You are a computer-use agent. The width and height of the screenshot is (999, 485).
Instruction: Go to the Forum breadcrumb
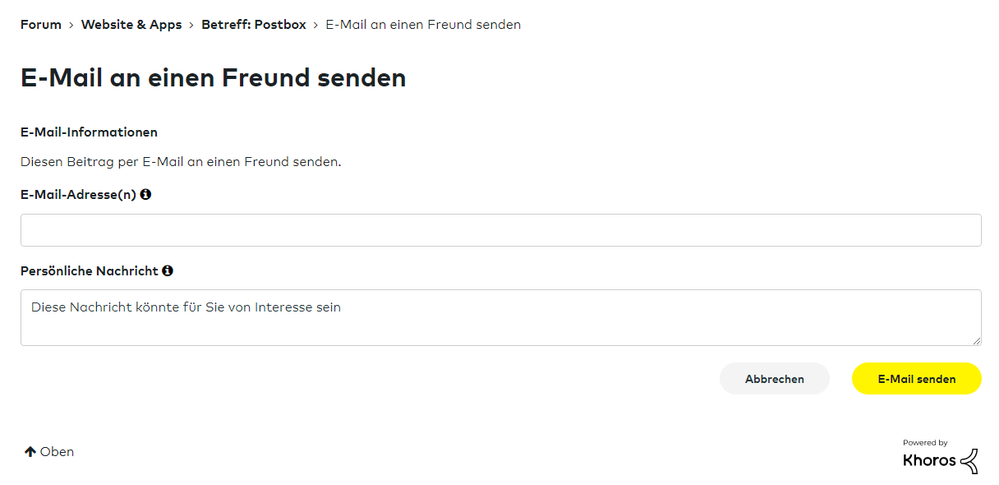pos(41,25)
